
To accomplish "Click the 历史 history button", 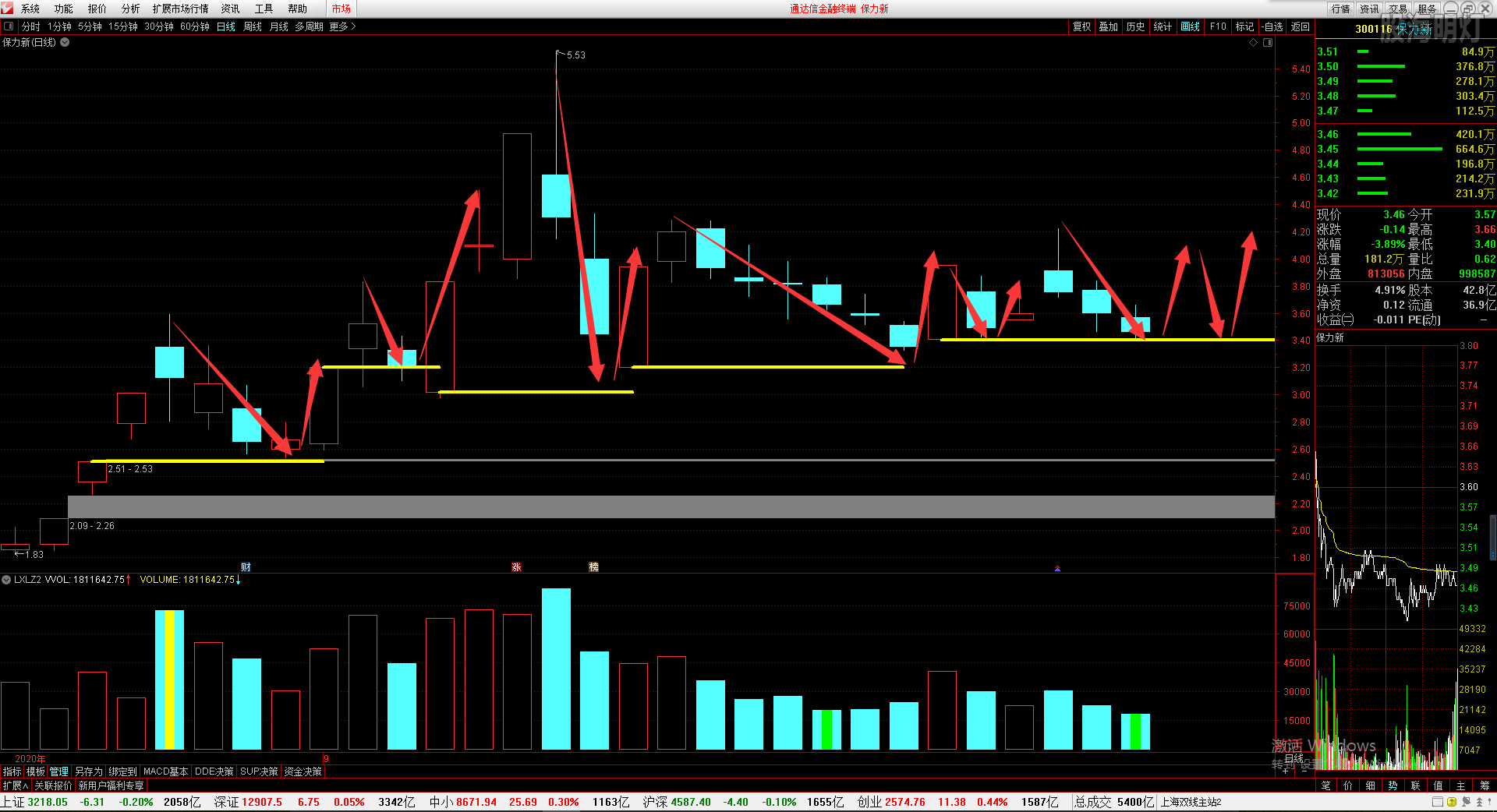I will point(1136,26).
